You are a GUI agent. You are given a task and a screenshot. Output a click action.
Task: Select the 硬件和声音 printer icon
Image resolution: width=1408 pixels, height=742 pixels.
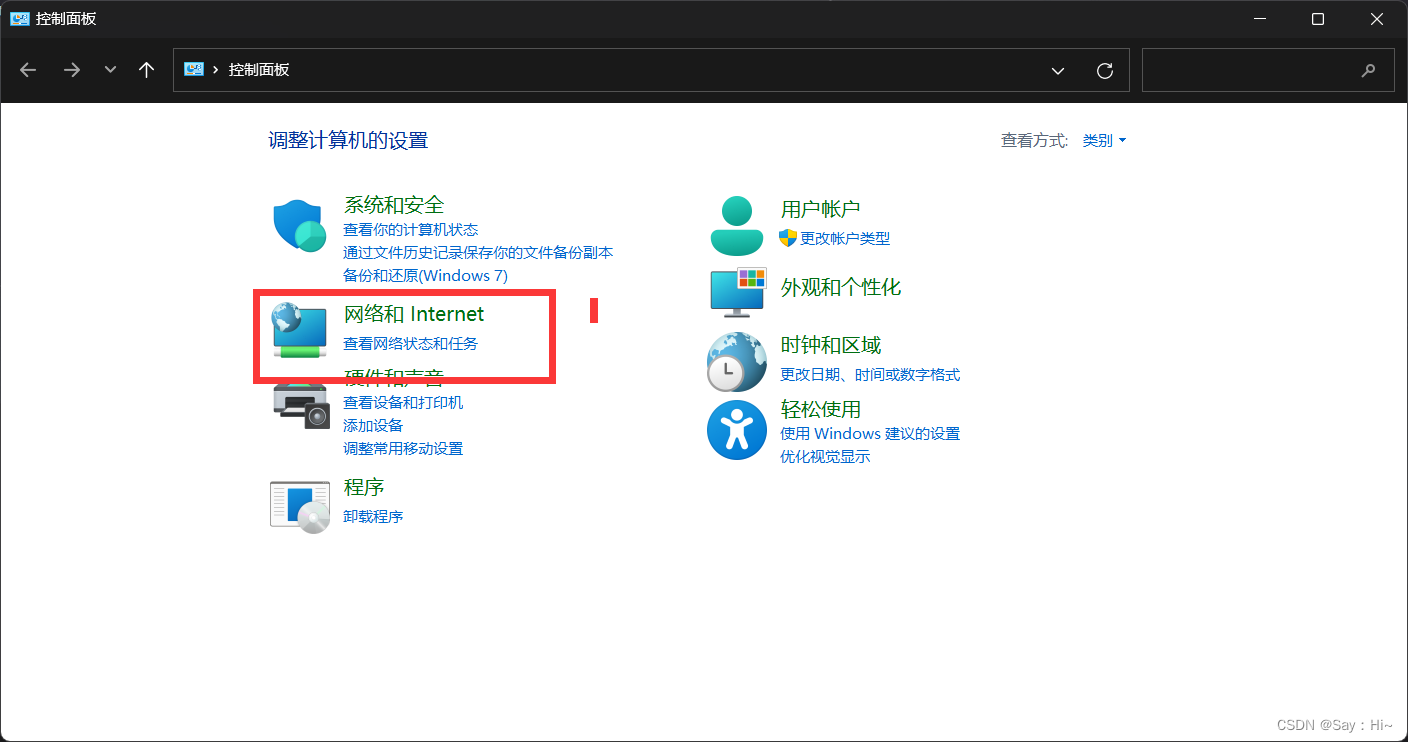pyautogui.click(x=298, y=405)
